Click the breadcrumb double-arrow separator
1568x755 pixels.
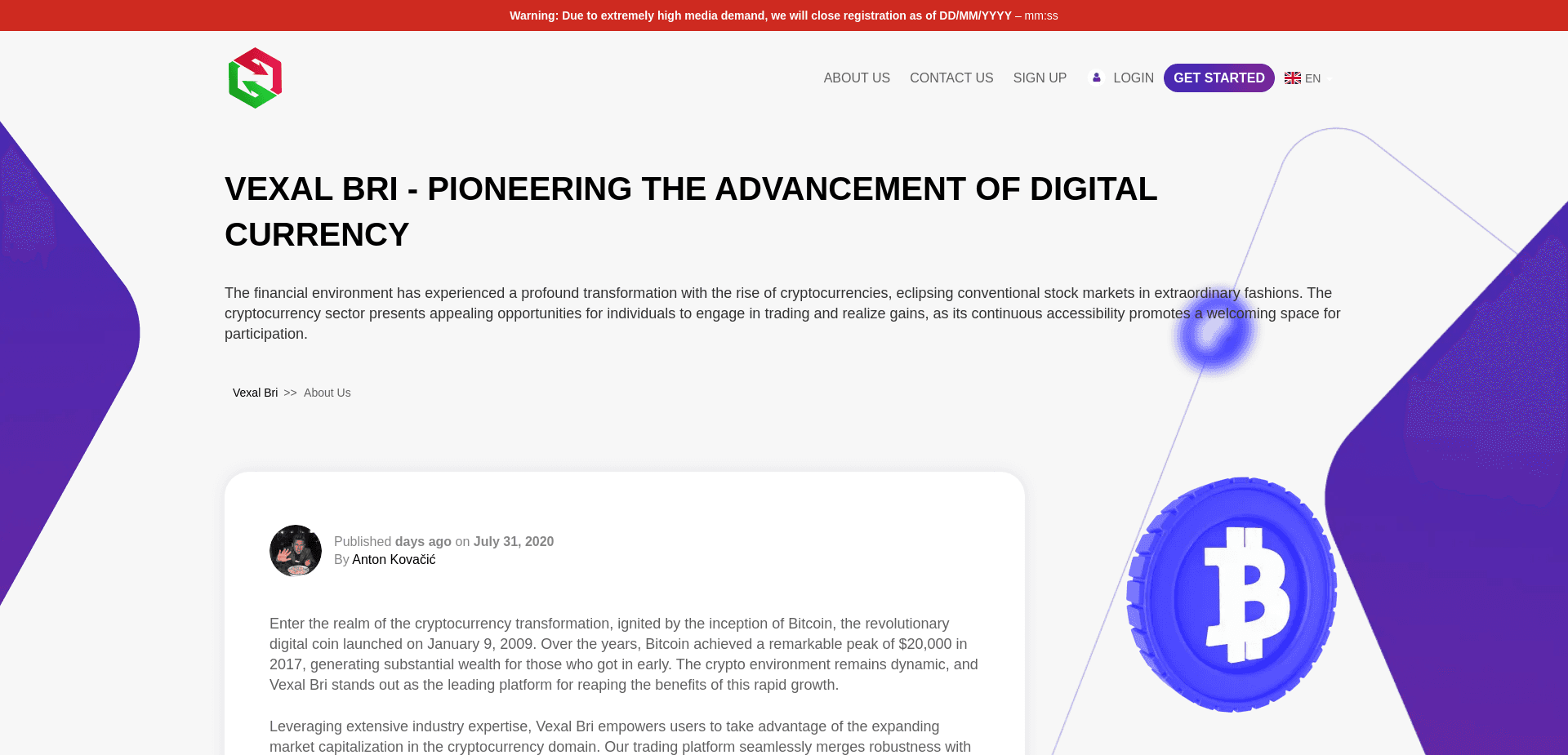coord(290,393)
